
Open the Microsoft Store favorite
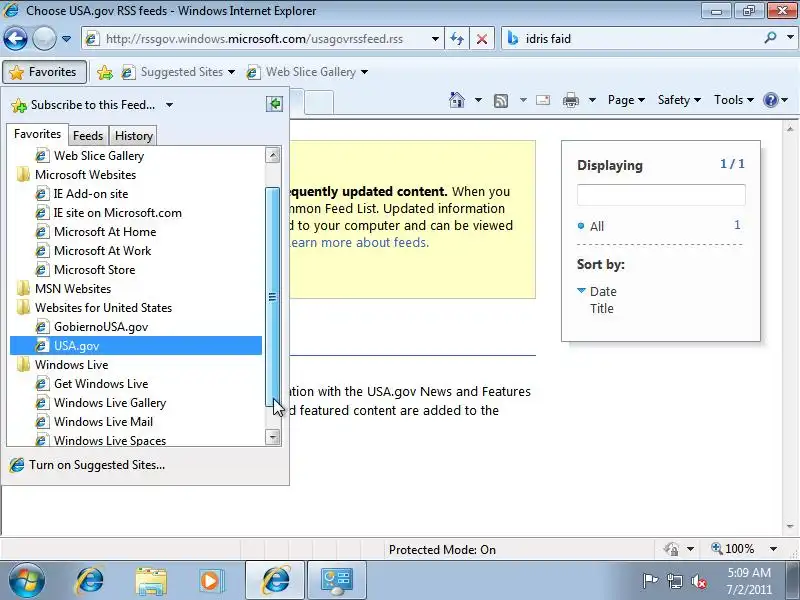[x=94, y=269]
